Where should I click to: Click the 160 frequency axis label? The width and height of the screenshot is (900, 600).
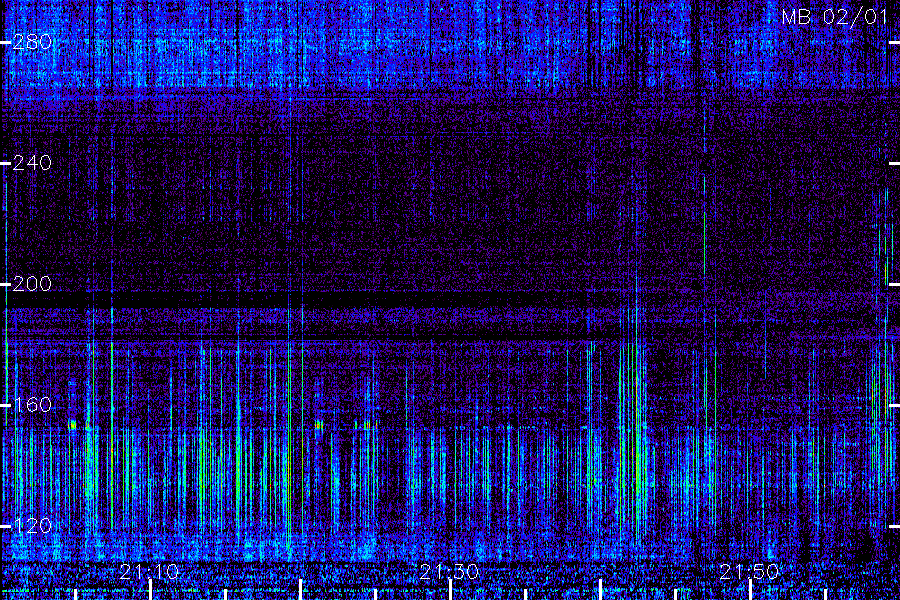(x=32, y=405)
